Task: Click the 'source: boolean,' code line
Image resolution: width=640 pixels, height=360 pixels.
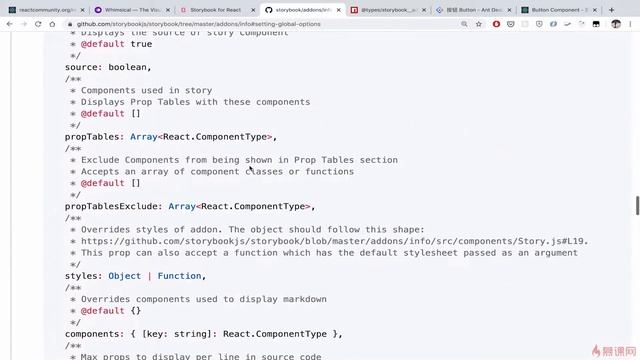Action: pyautogui.click(x=108, y=67)
